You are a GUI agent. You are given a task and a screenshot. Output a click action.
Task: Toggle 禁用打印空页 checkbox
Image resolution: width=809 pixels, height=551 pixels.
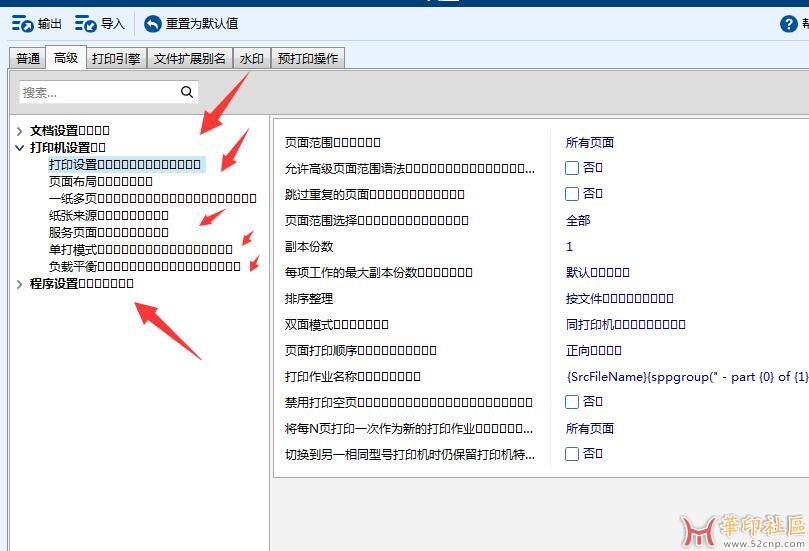(572, 402)
